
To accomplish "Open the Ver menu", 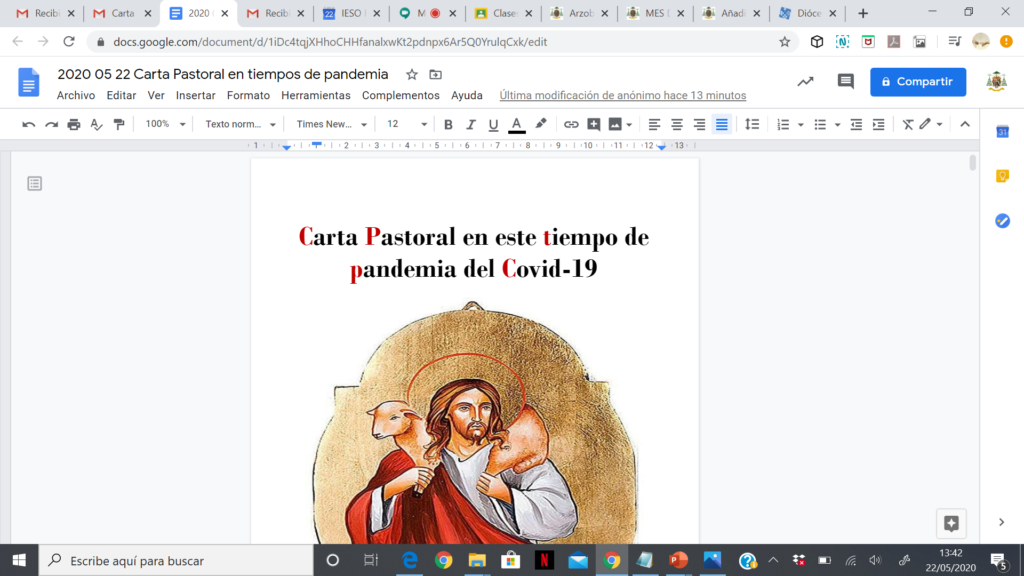I will click(156, 95).
